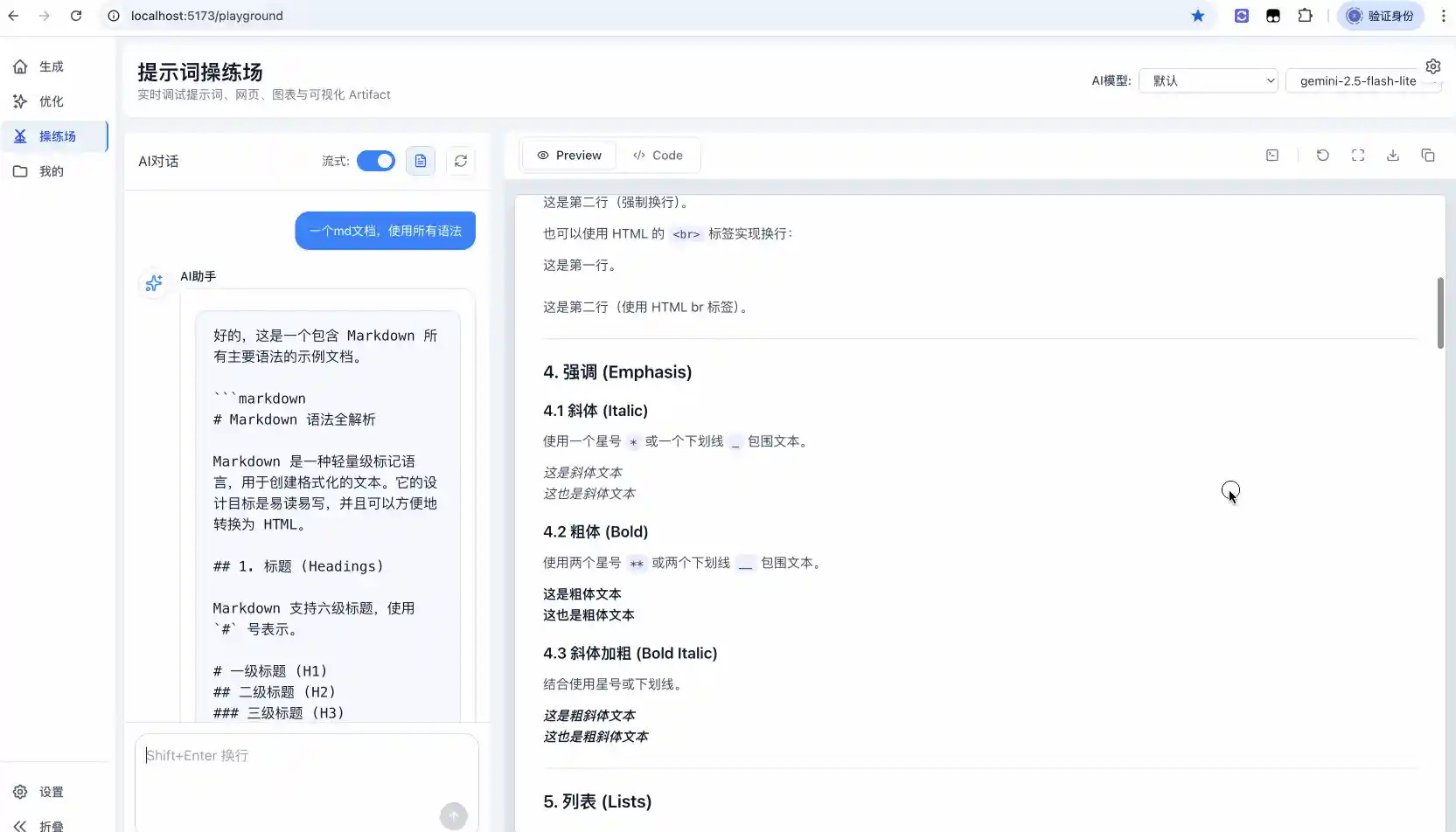Click the bold italic line 这是粗斜体文本

pos(589,716)
